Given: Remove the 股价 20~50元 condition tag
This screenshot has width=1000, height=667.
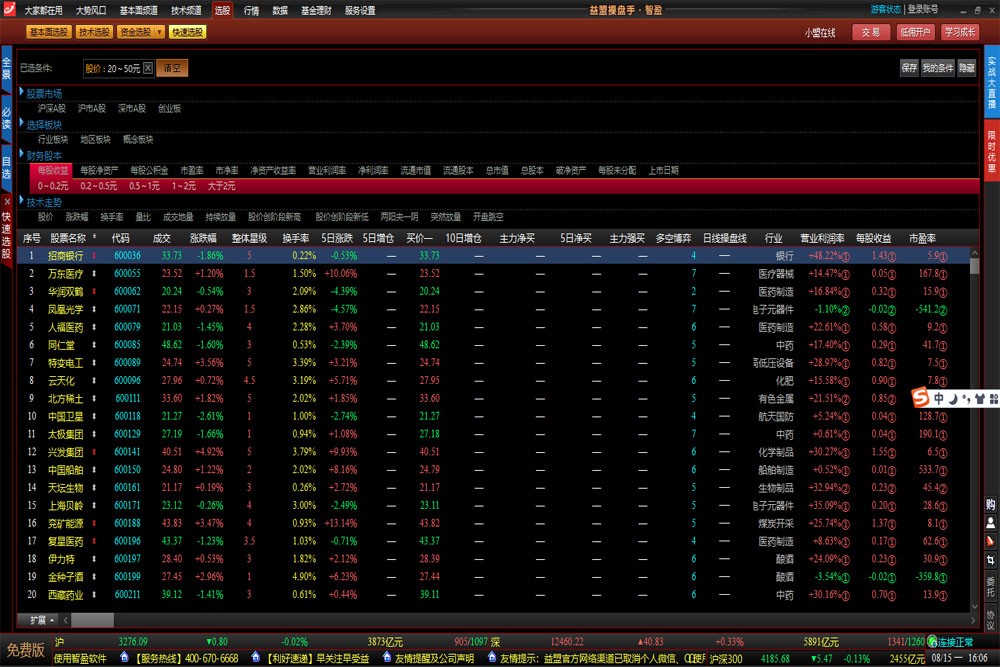Looking at the screenshot, I should 148,68.
